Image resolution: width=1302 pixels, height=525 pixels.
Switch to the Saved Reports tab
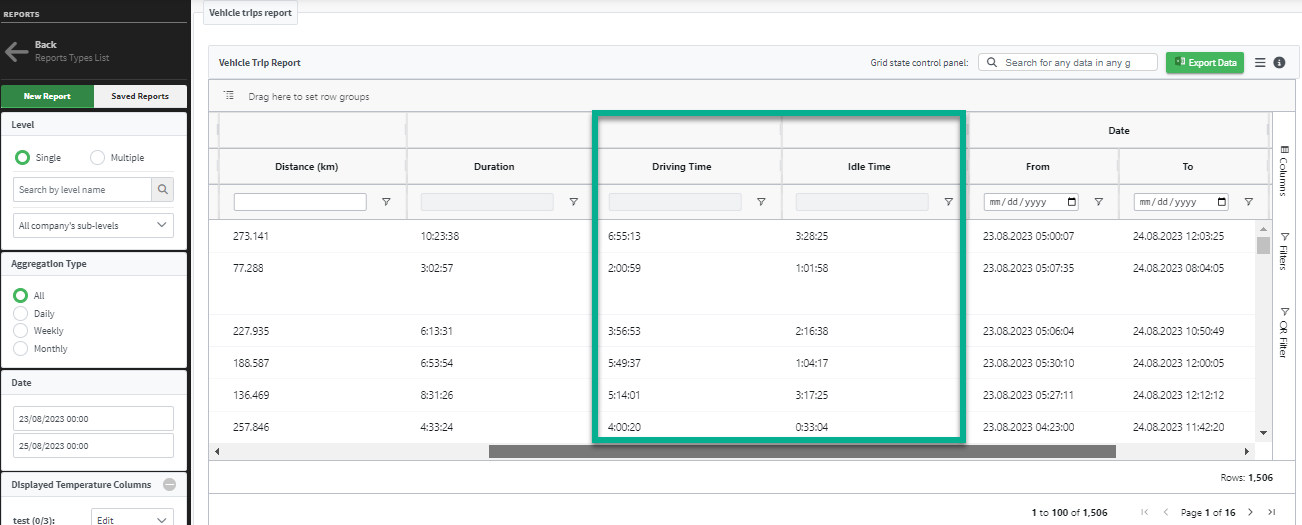140,97
